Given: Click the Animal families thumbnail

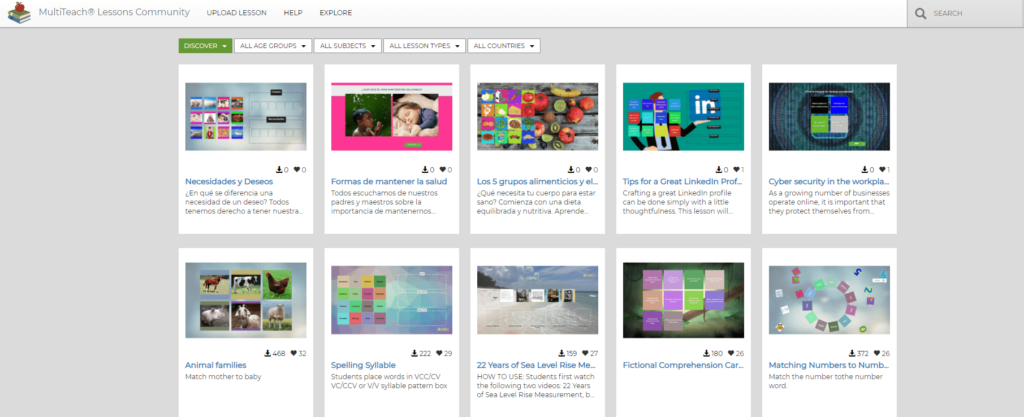Looking at the screenshot, I should pyautogui.click(x=246, y=300).
